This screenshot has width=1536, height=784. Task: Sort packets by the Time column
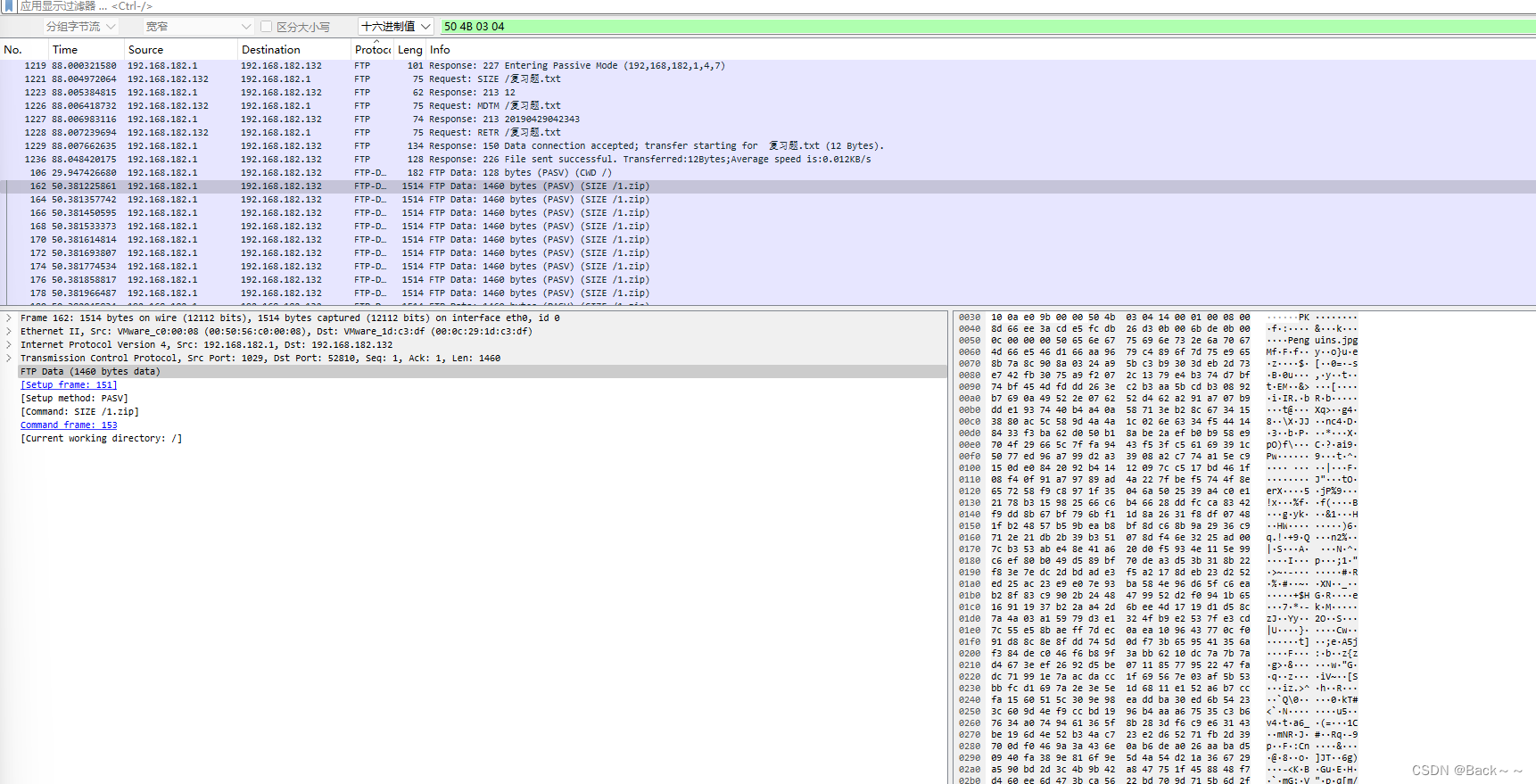click(87, 50)
